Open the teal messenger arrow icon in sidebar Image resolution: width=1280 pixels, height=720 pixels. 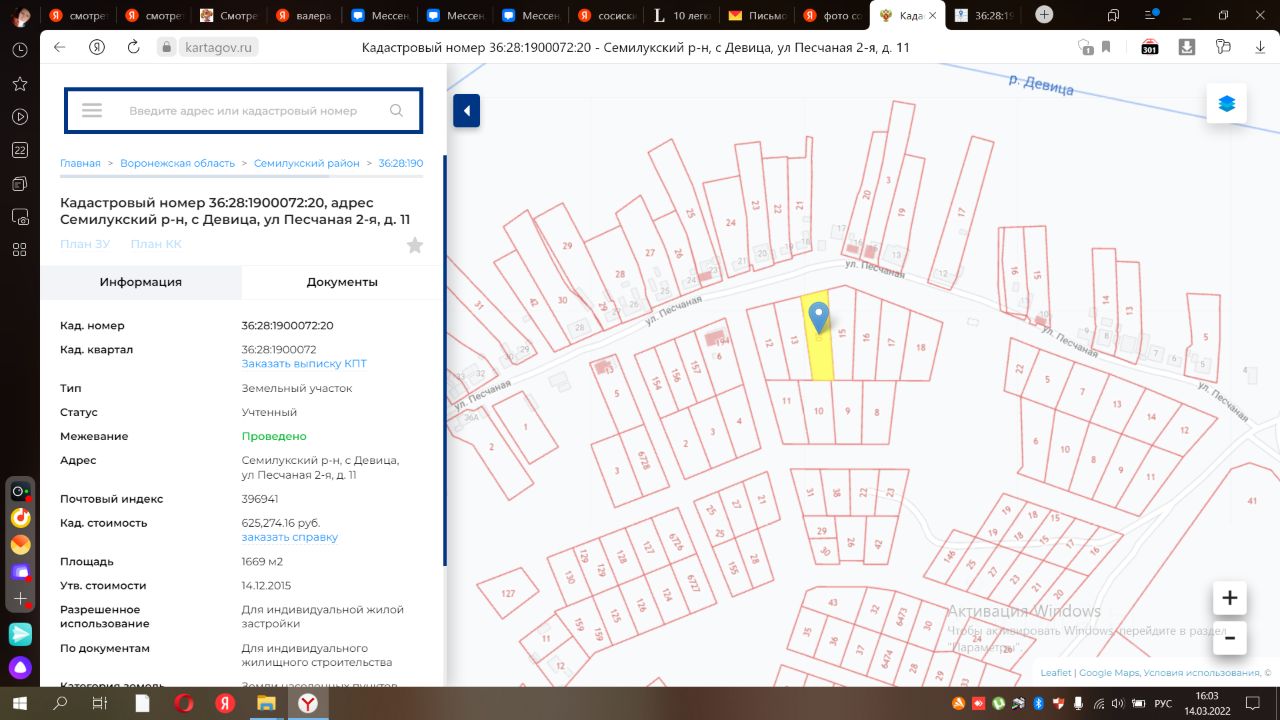20,634
